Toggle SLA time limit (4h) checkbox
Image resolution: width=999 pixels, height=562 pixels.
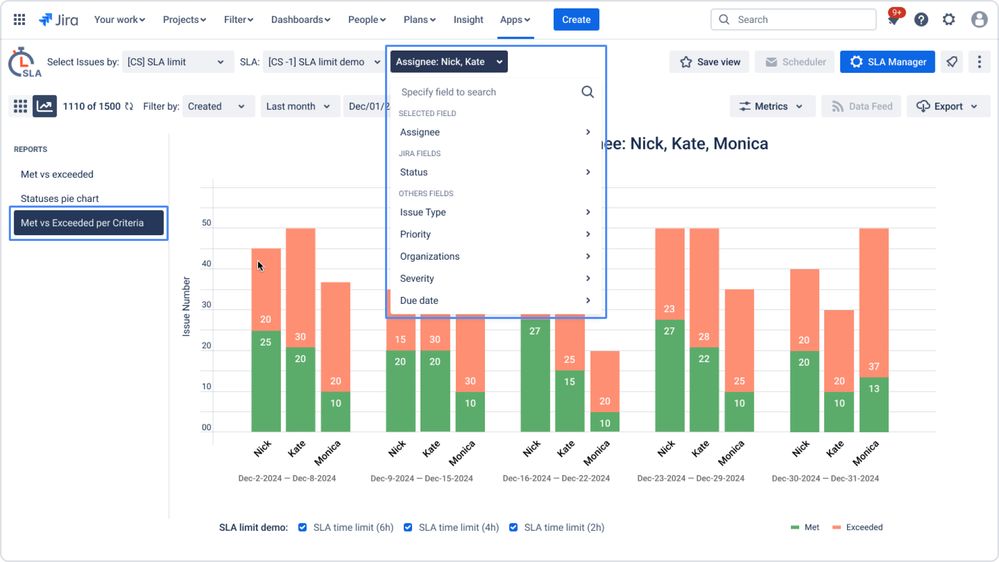408,528
